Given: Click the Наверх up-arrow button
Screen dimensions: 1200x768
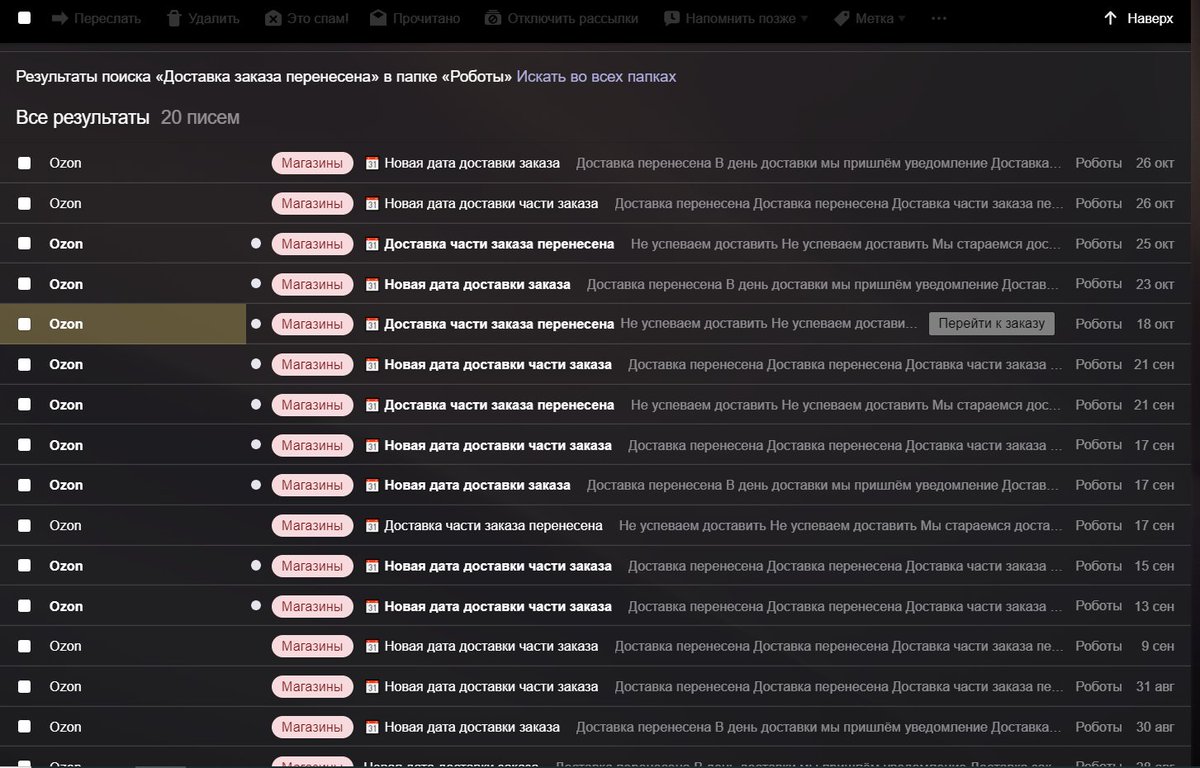Looking at the screenshot, I should [1138, 18].
